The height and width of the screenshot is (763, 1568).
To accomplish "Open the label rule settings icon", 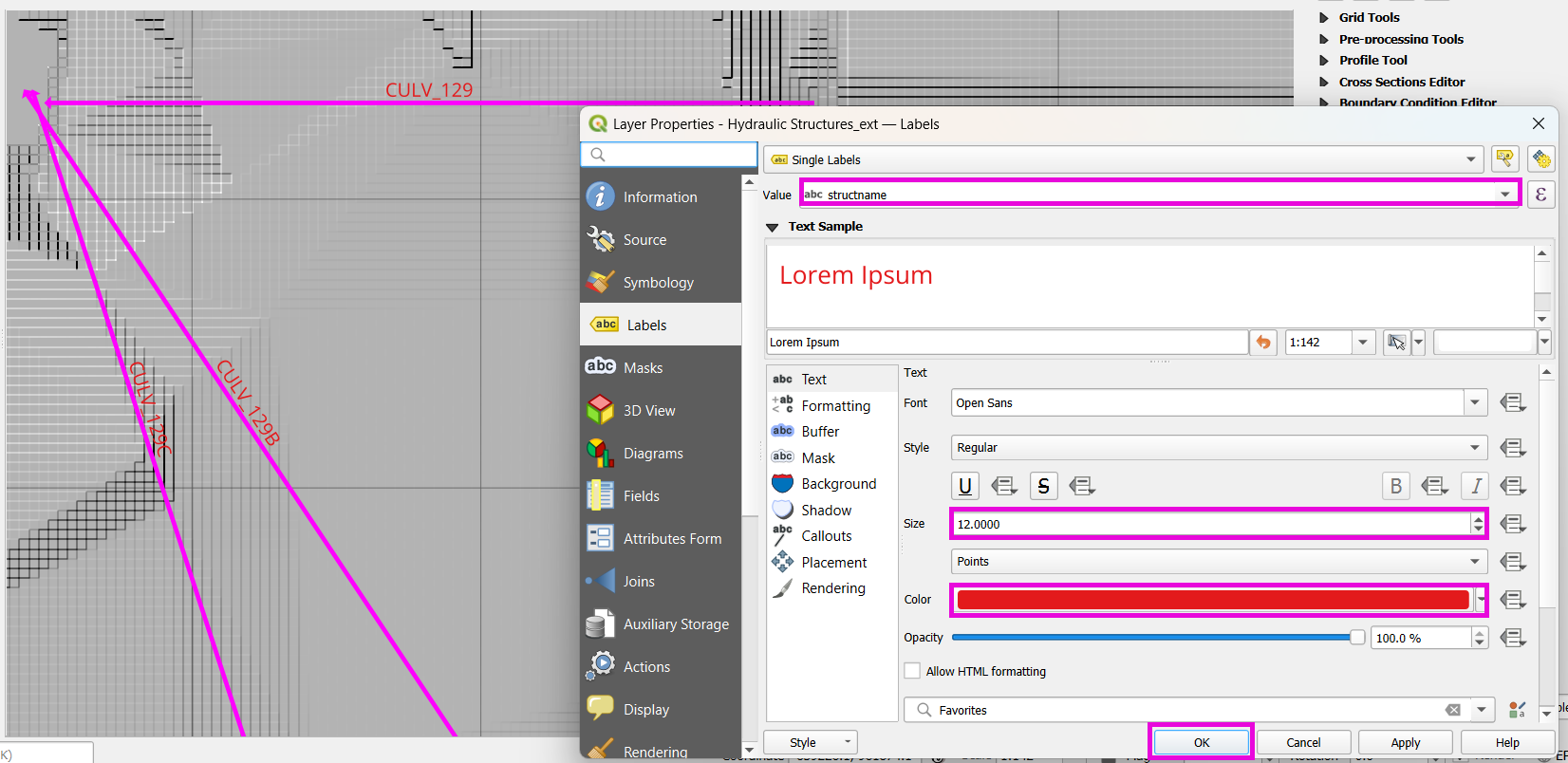I will point(1504,158).
